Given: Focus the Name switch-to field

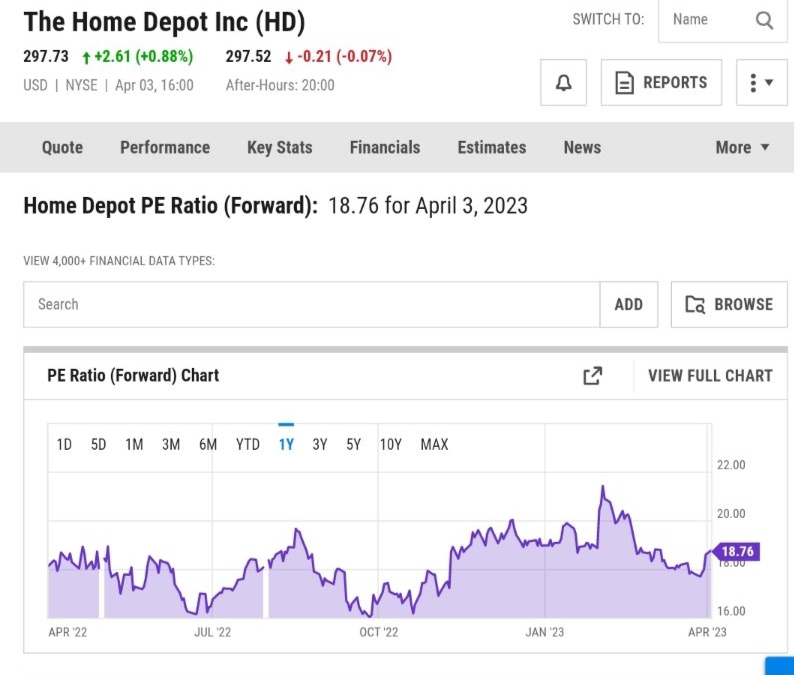Looking at the screenshot, I should tap(723, 20).
